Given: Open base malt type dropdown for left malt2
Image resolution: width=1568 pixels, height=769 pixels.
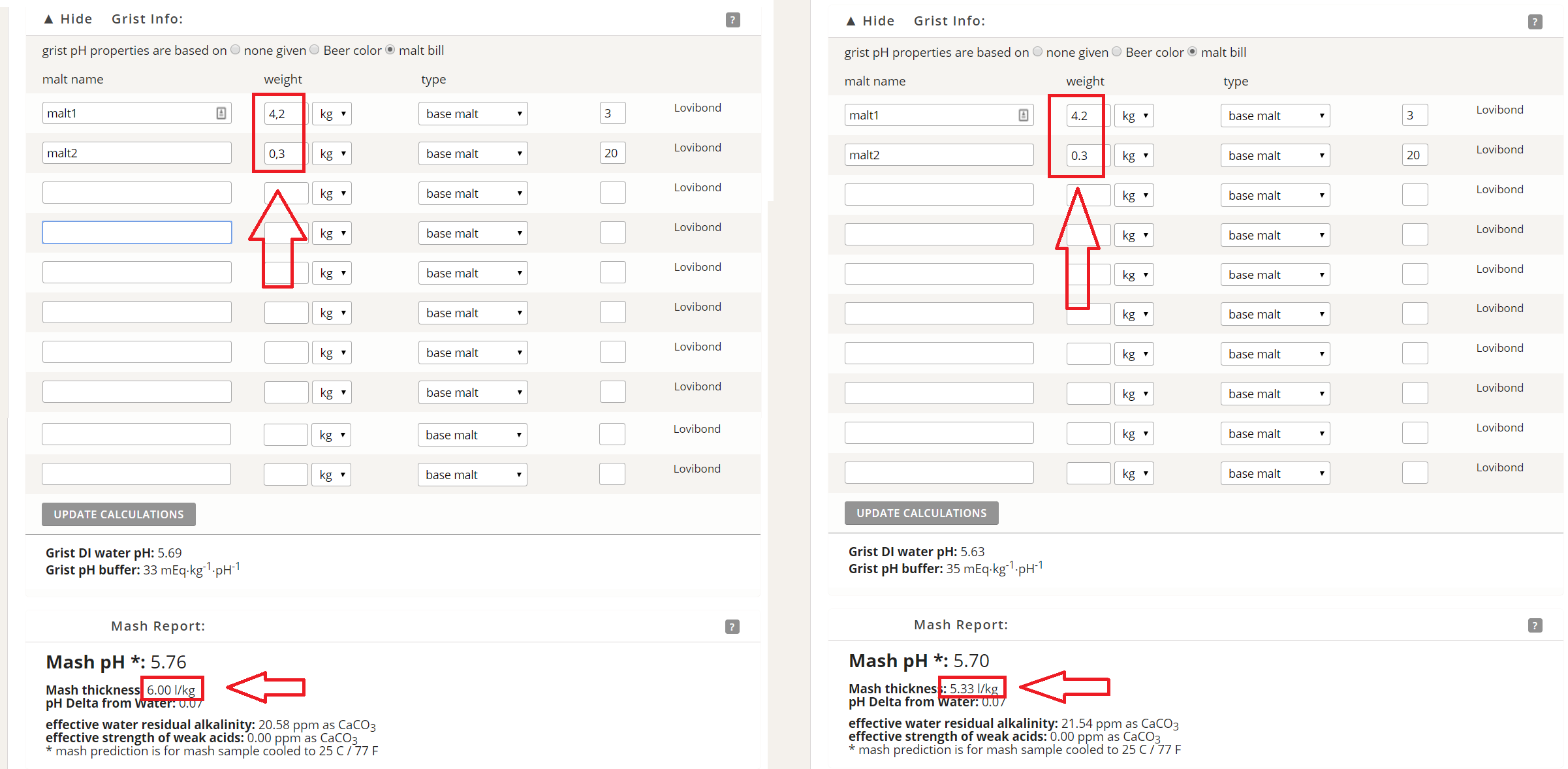Looking at the screenshot, I should (473, 154).
